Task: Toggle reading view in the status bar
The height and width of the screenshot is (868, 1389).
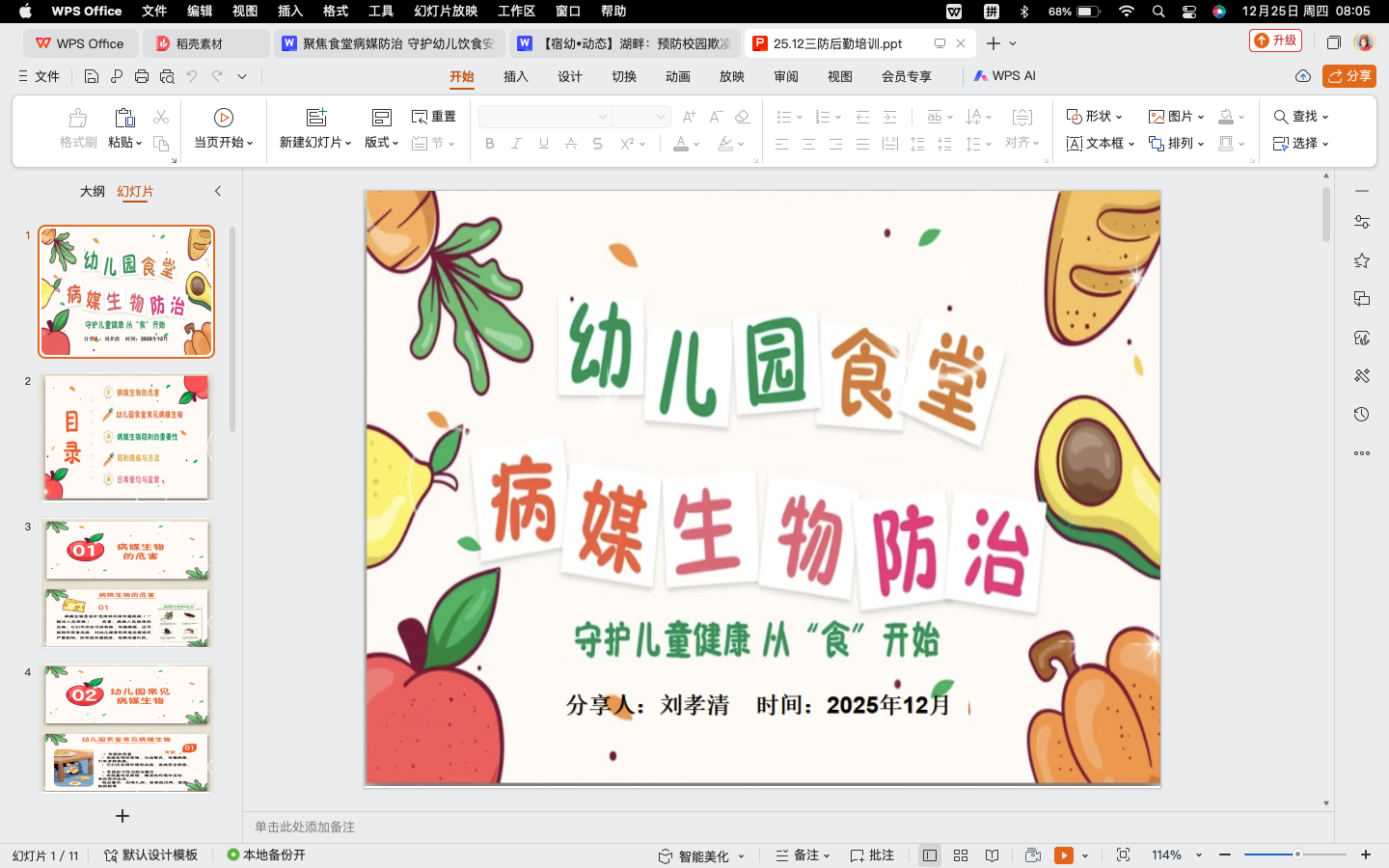Action: (992, 855)
